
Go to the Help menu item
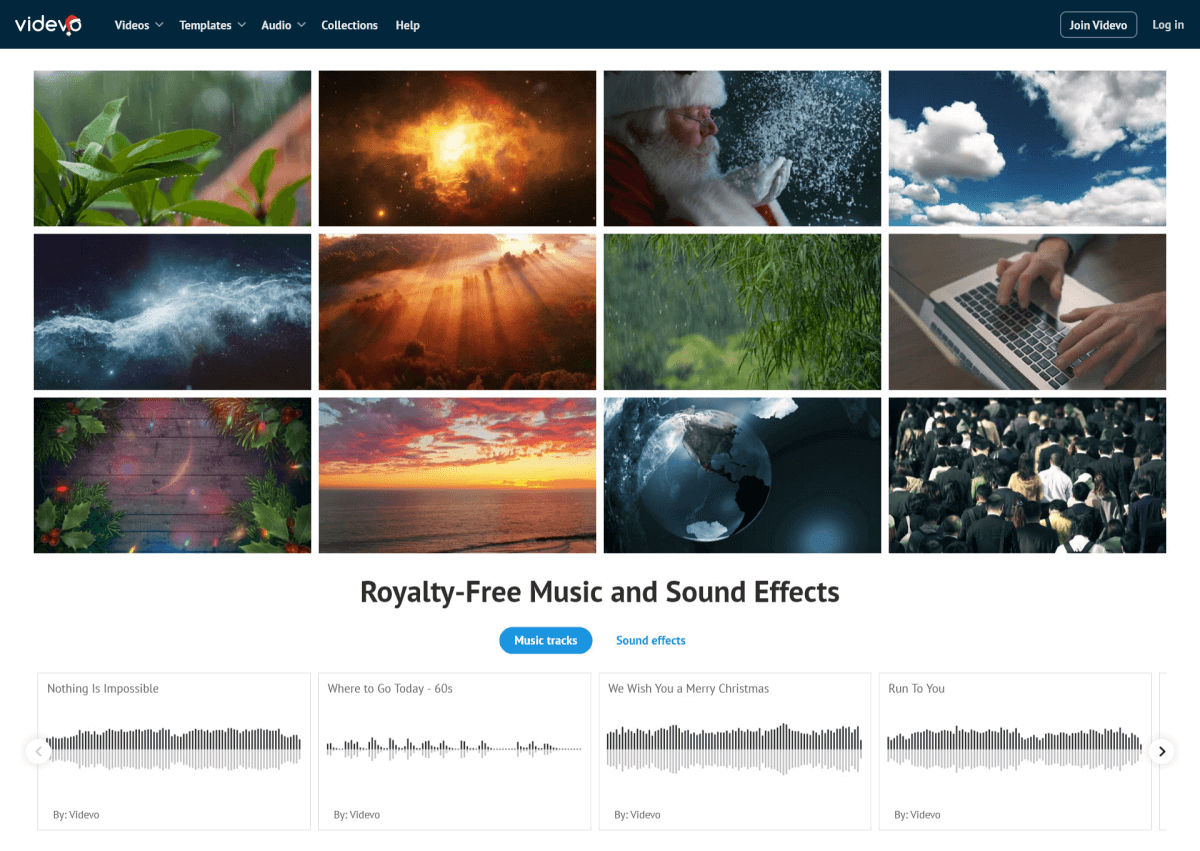coord(408,25)
